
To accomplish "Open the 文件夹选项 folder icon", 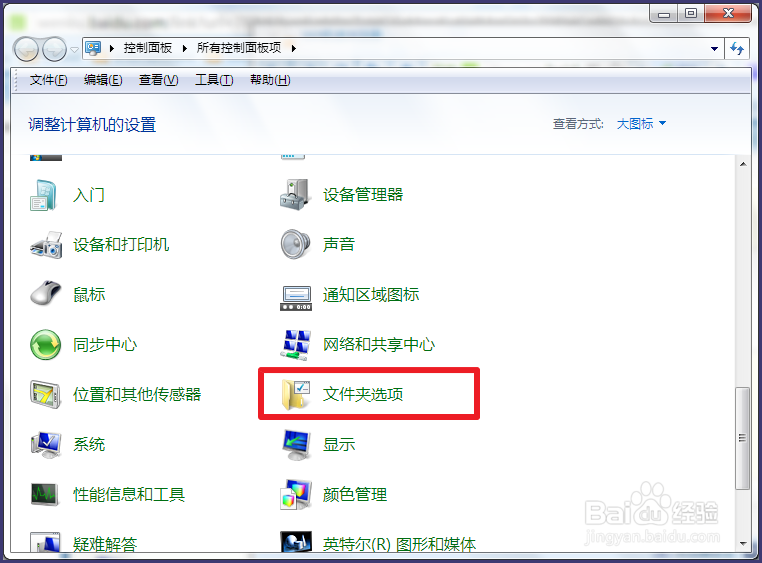I will 295,394.
